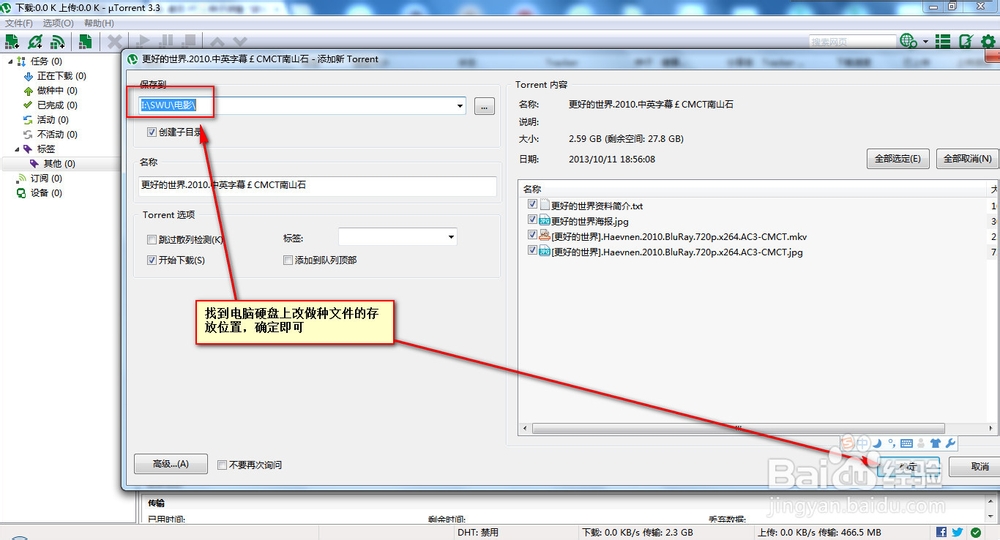The height and width of the screenshot is (540, 1000).
Task: Click the 全部取消(N) button
Action: click(x=967, y=159)
